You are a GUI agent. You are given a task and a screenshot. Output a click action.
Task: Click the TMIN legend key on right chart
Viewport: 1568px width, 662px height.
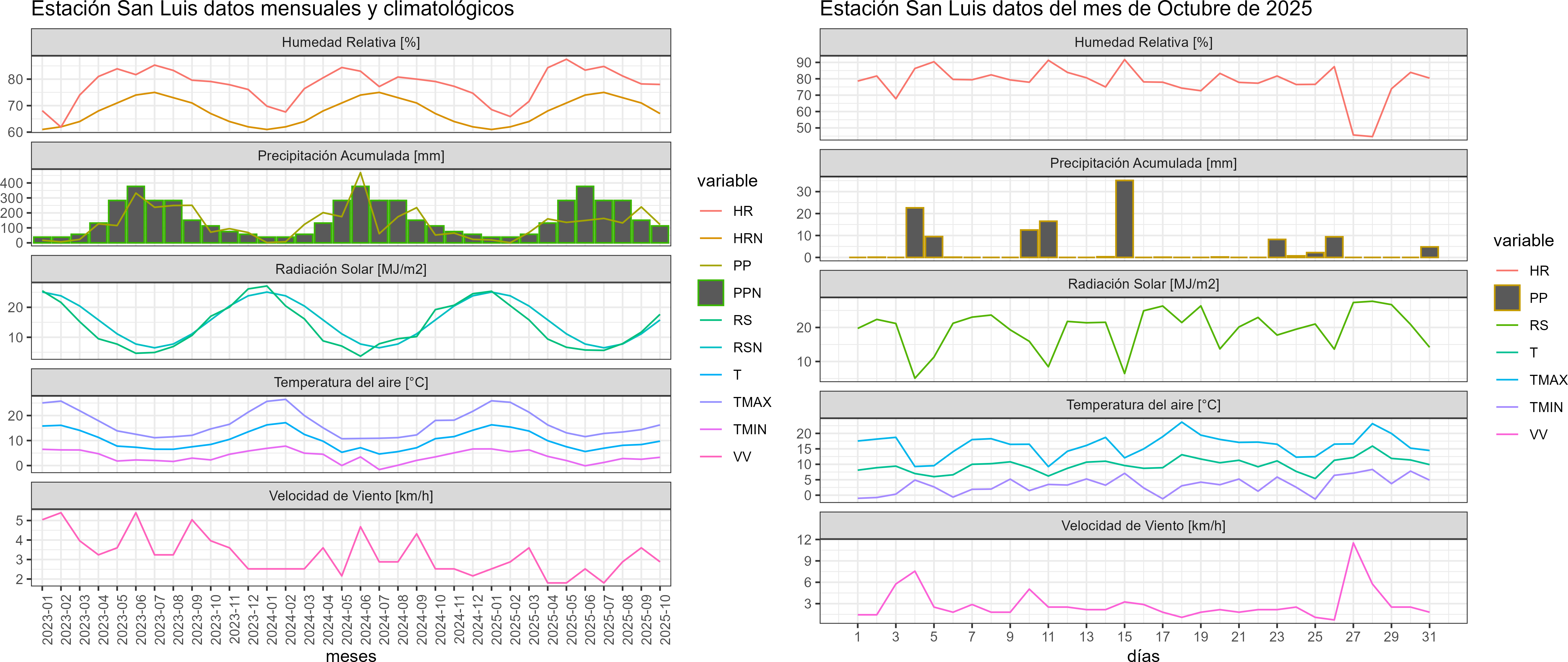click(x=1507, y=407)
